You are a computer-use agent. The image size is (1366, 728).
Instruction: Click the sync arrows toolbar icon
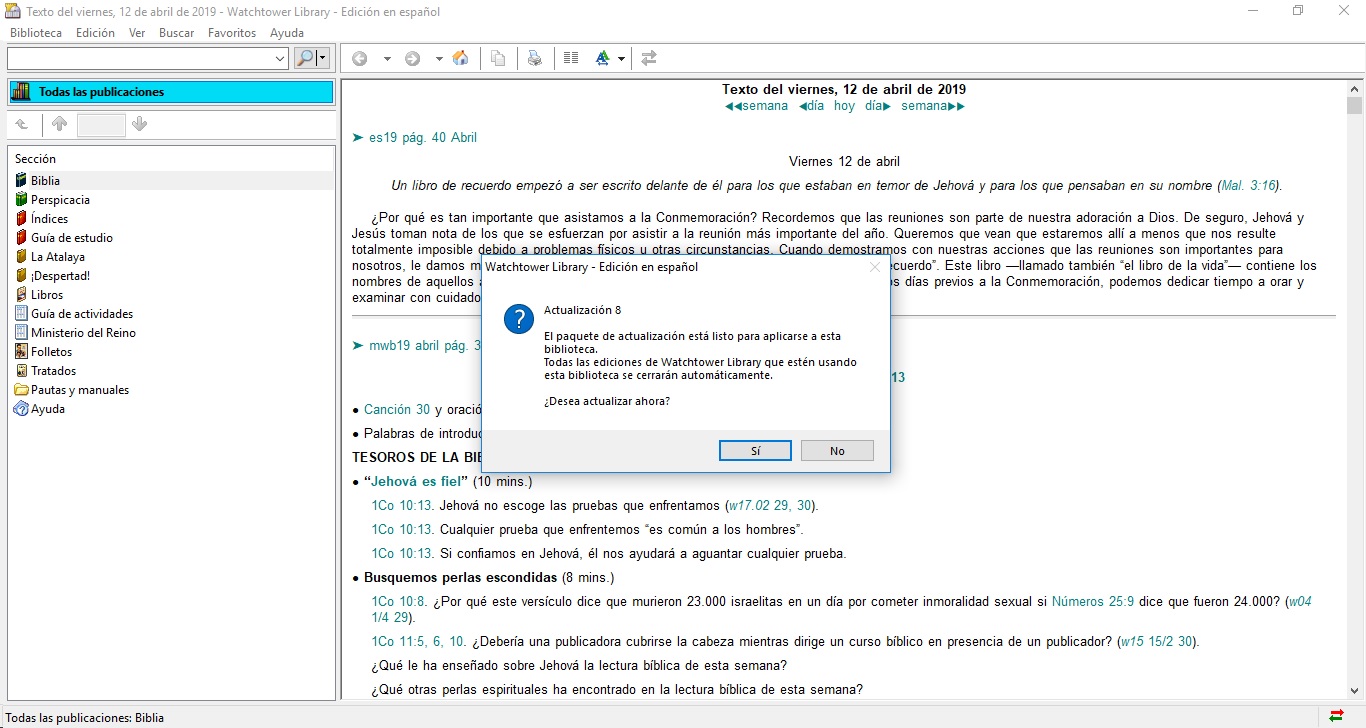click(x=649, y=59)
